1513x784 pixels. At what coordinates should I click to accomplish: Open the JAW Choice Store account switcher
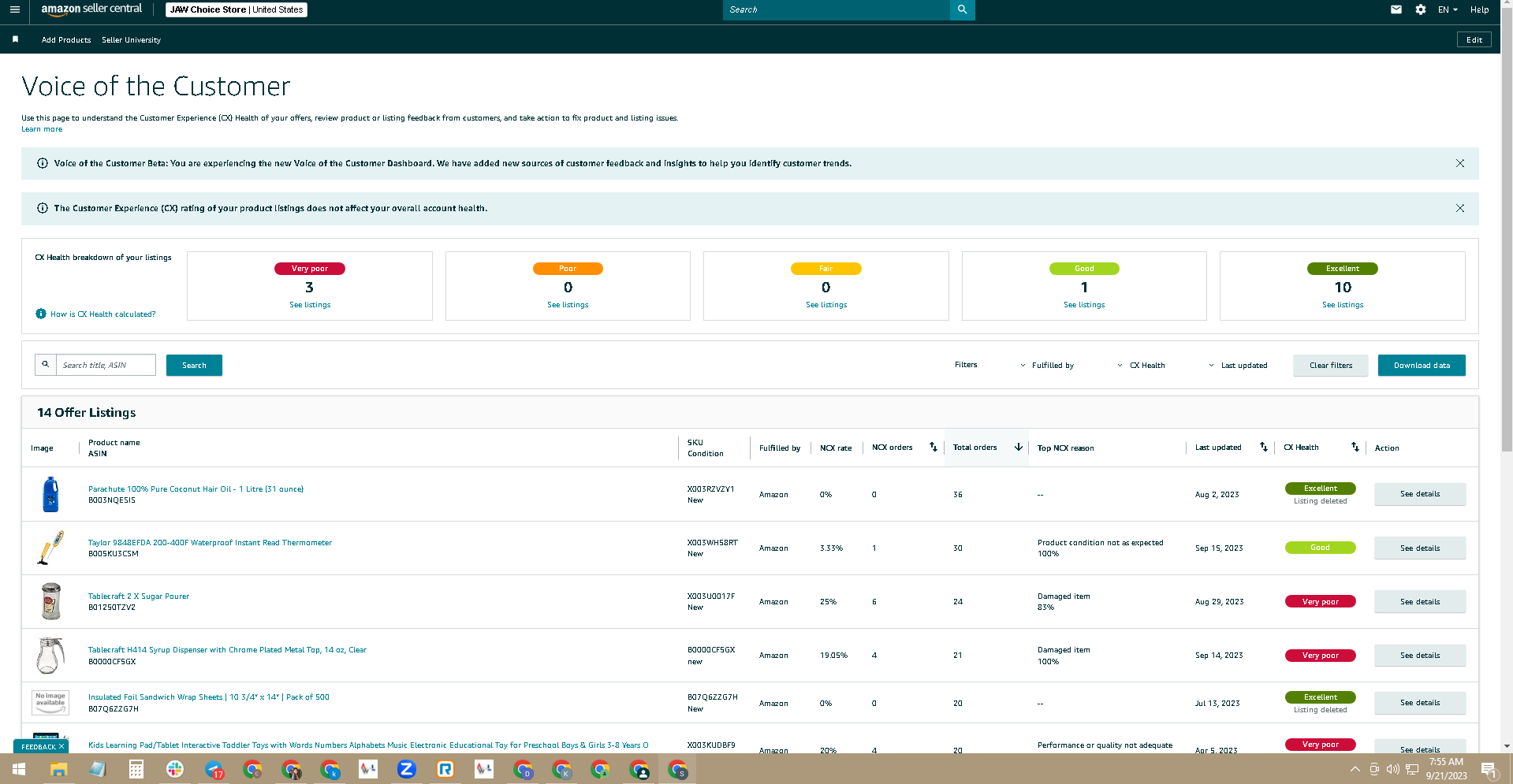click(237, 9)
